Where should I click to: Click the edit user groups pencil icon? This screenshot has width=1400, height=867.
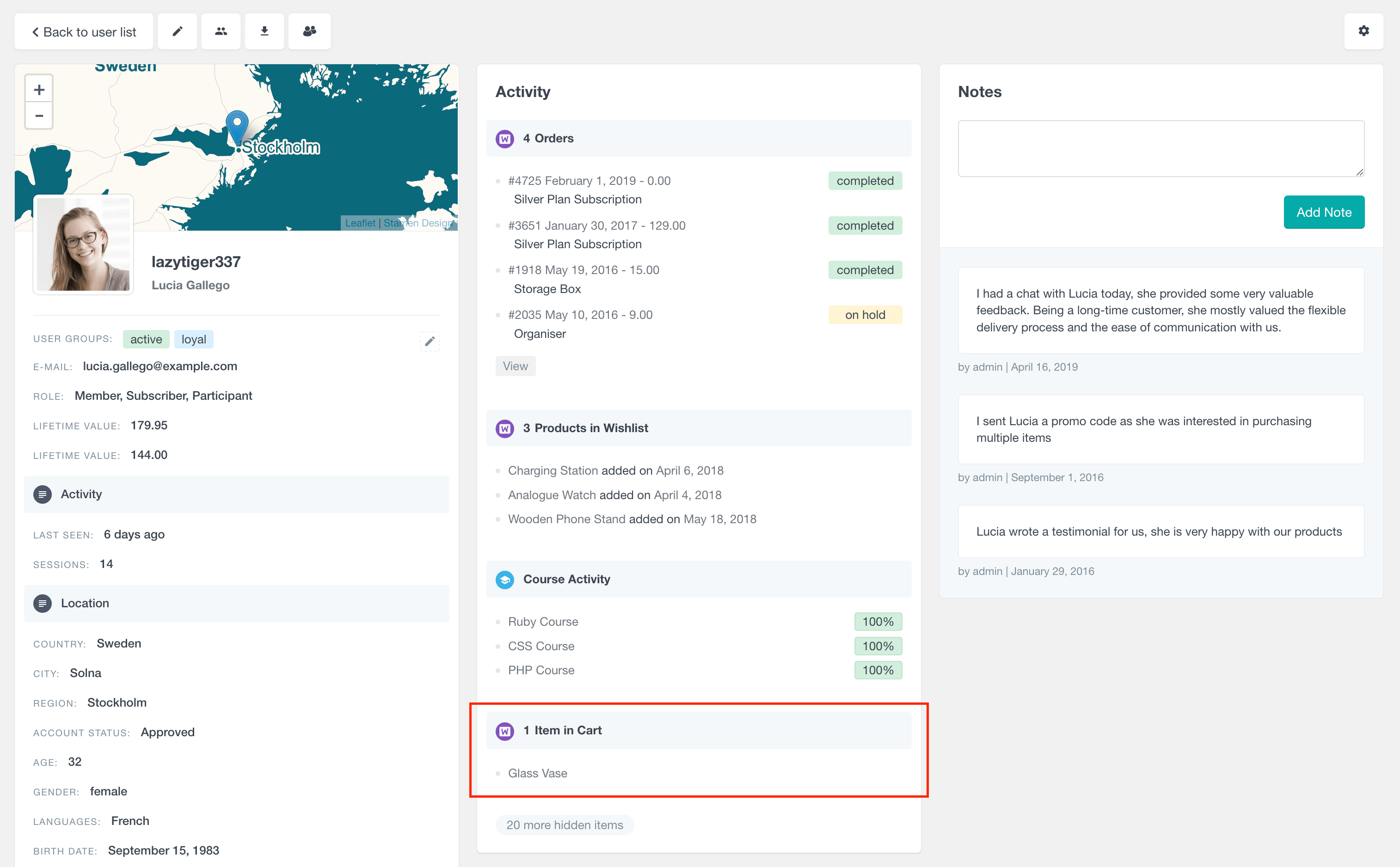(429, 341)
